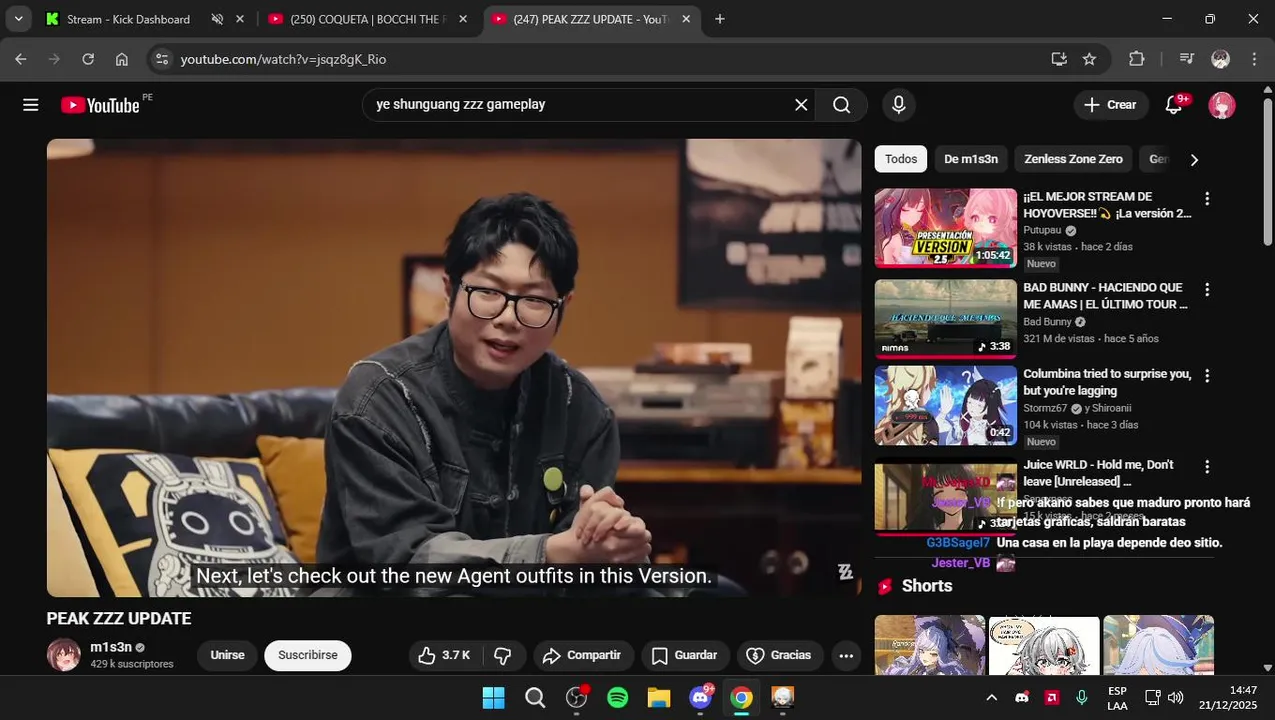Open a new browser tab

719,19
